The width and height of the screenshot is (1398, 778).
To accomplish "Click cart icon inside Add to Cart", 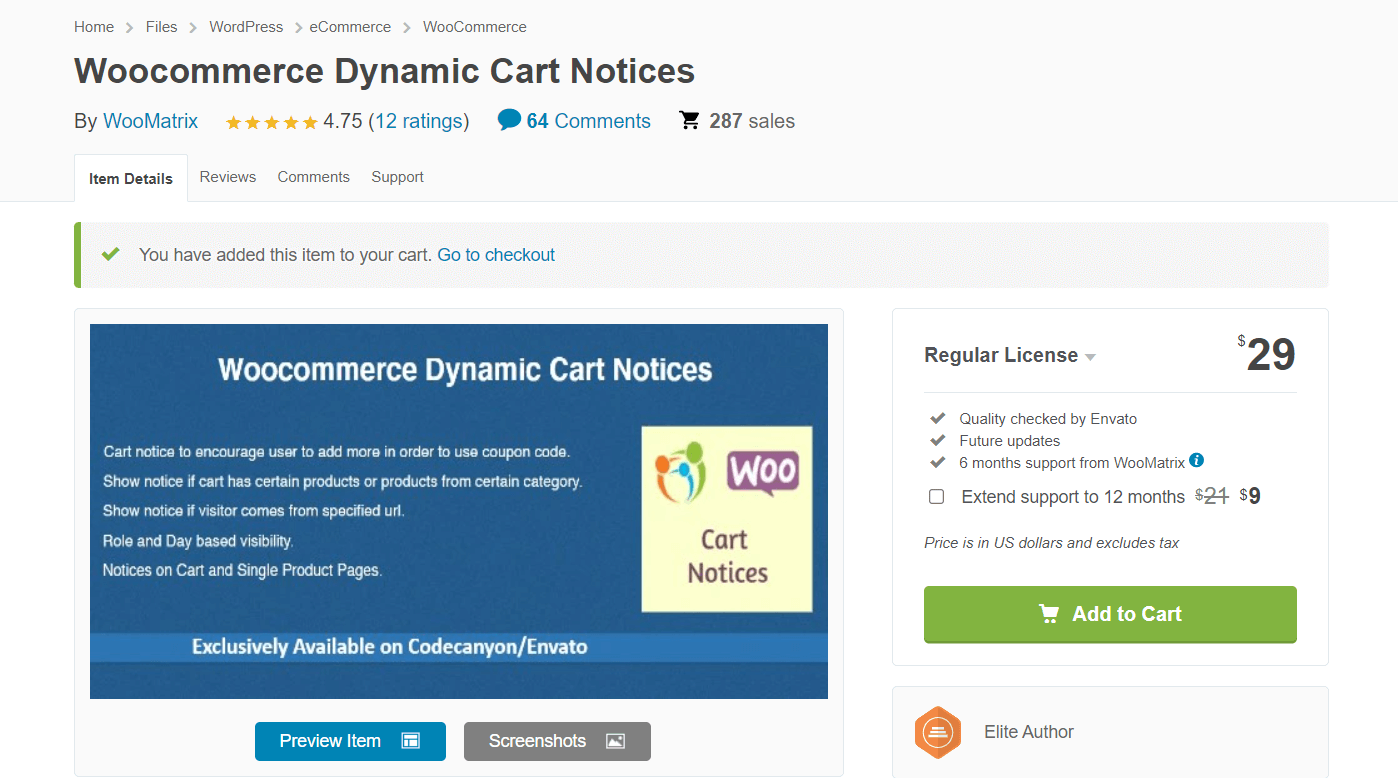I will (1049, 614).
